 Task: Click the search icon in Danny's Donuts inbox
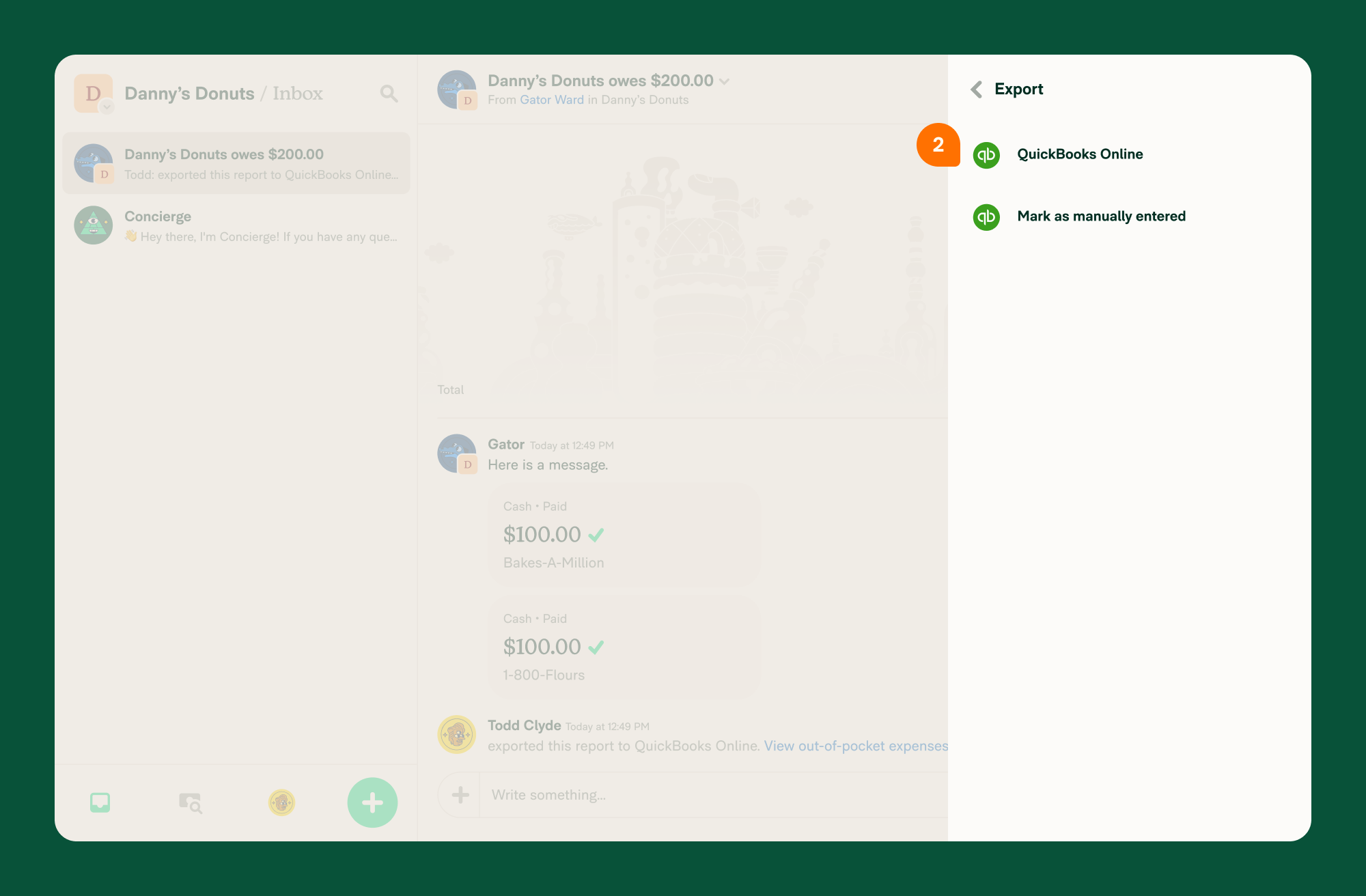pos(389,93)
